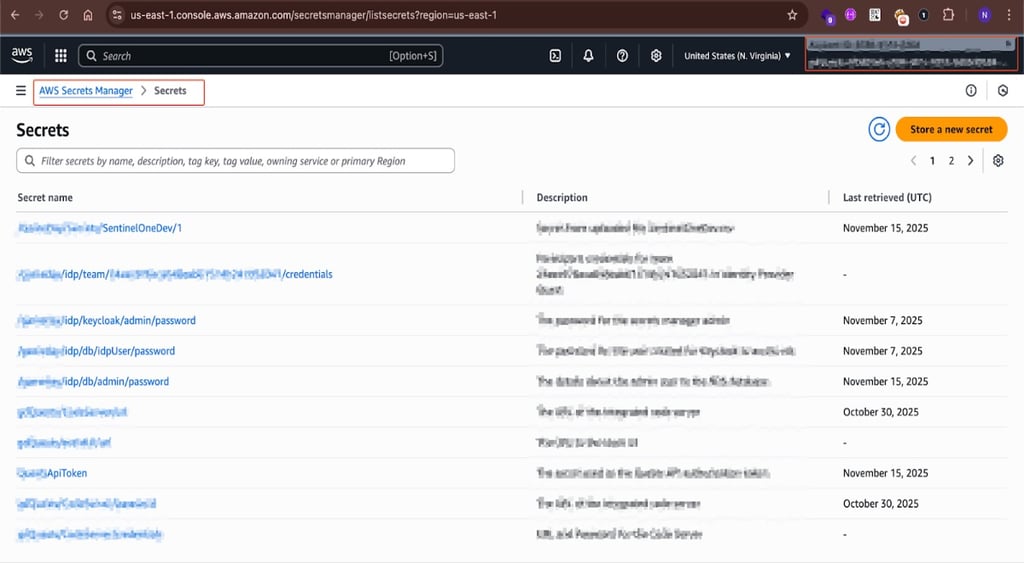Image resolution: width=1024 pixels, height=563 pixels.
Task: Open the idp/db/admin/password secret
Action: tap(93, 381)
